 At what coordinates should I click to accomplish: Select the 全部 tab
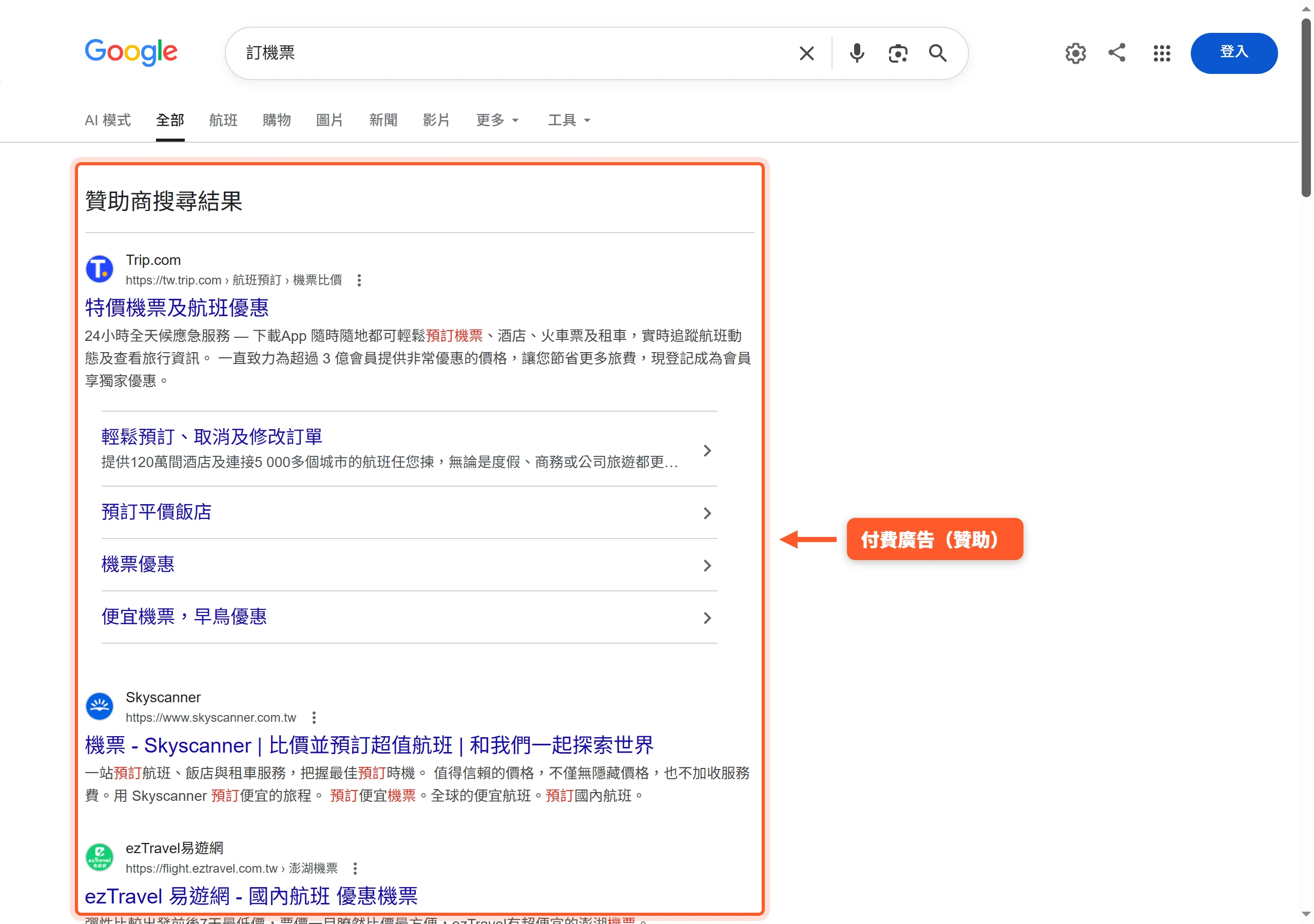(x=170, y=120)
